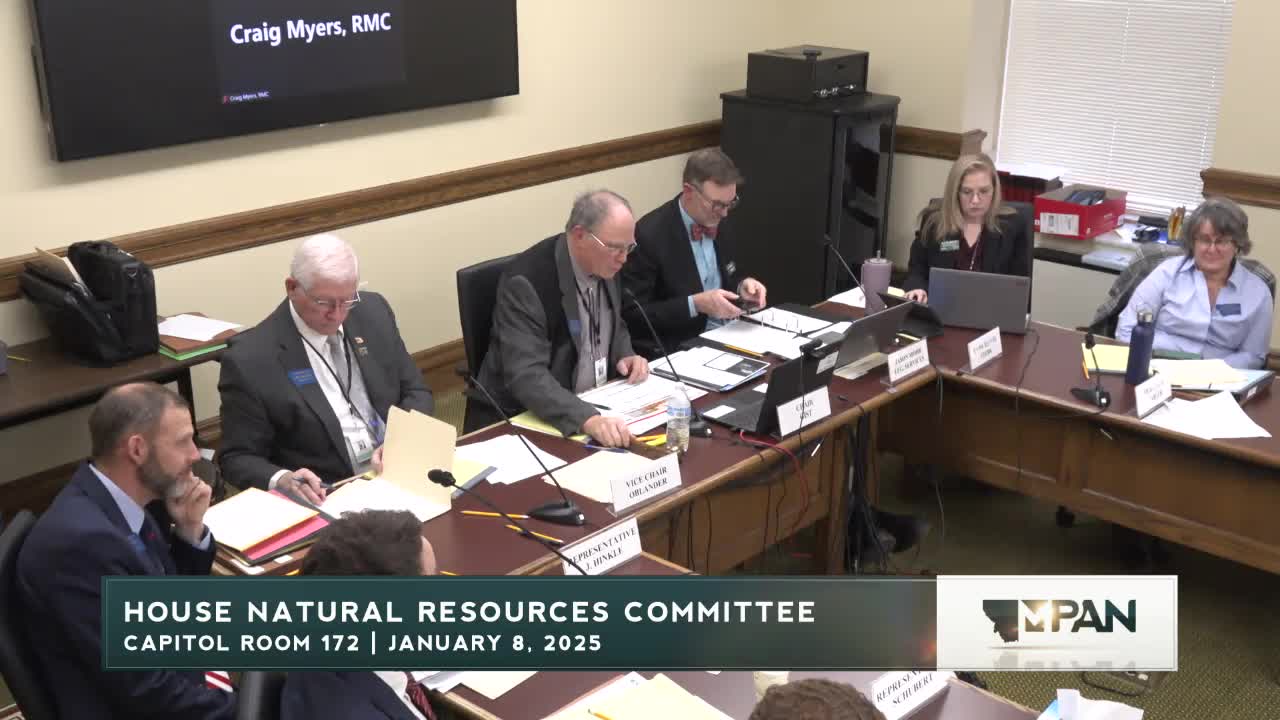Image resolution: width=1280 pixels, height=720 pixels.
Task: Click the HOUSE NATURAL RESOURCES COMMITTEE title
Action: pyautogui.click(x=468, y=607)
